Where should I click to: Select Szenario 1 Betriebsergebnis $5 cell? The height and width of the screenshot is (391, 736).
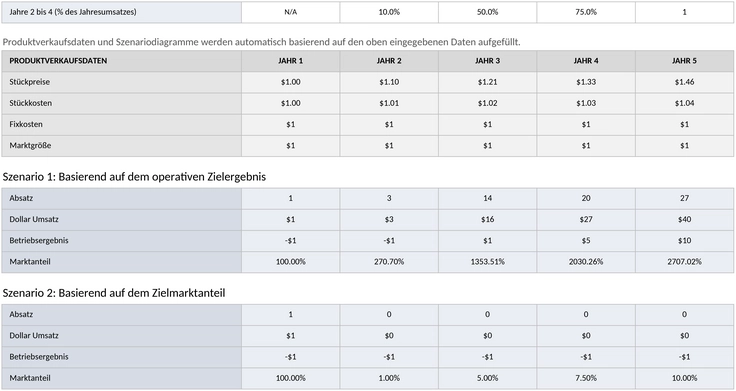click(586, 241)
